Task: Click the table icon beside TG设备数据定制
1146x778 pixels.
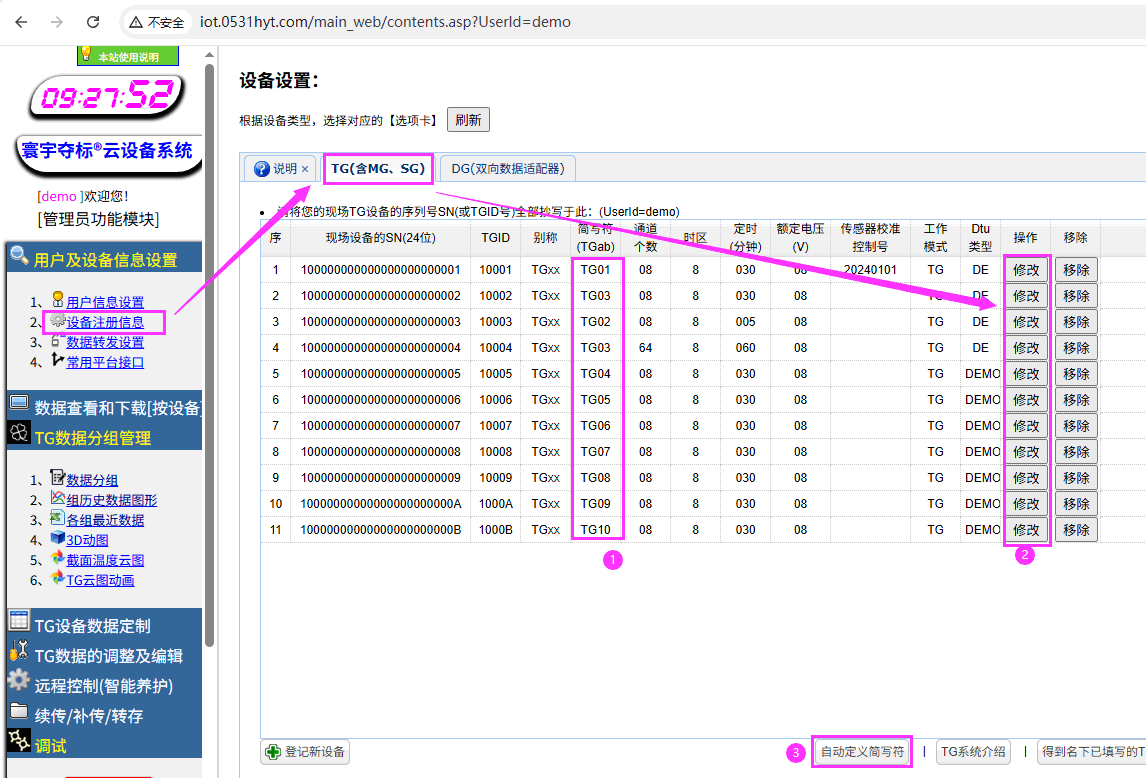Action: 18,620
